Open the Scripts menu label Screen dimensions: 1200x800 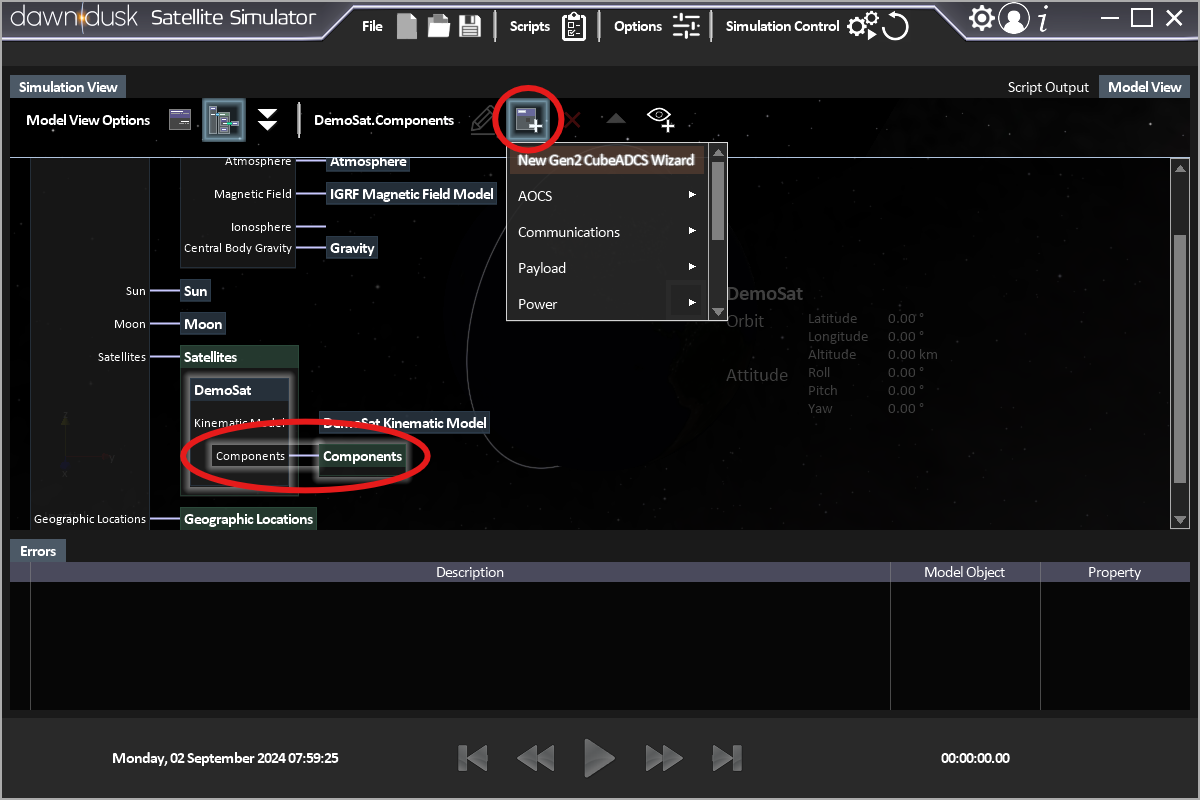coord(530,26)
